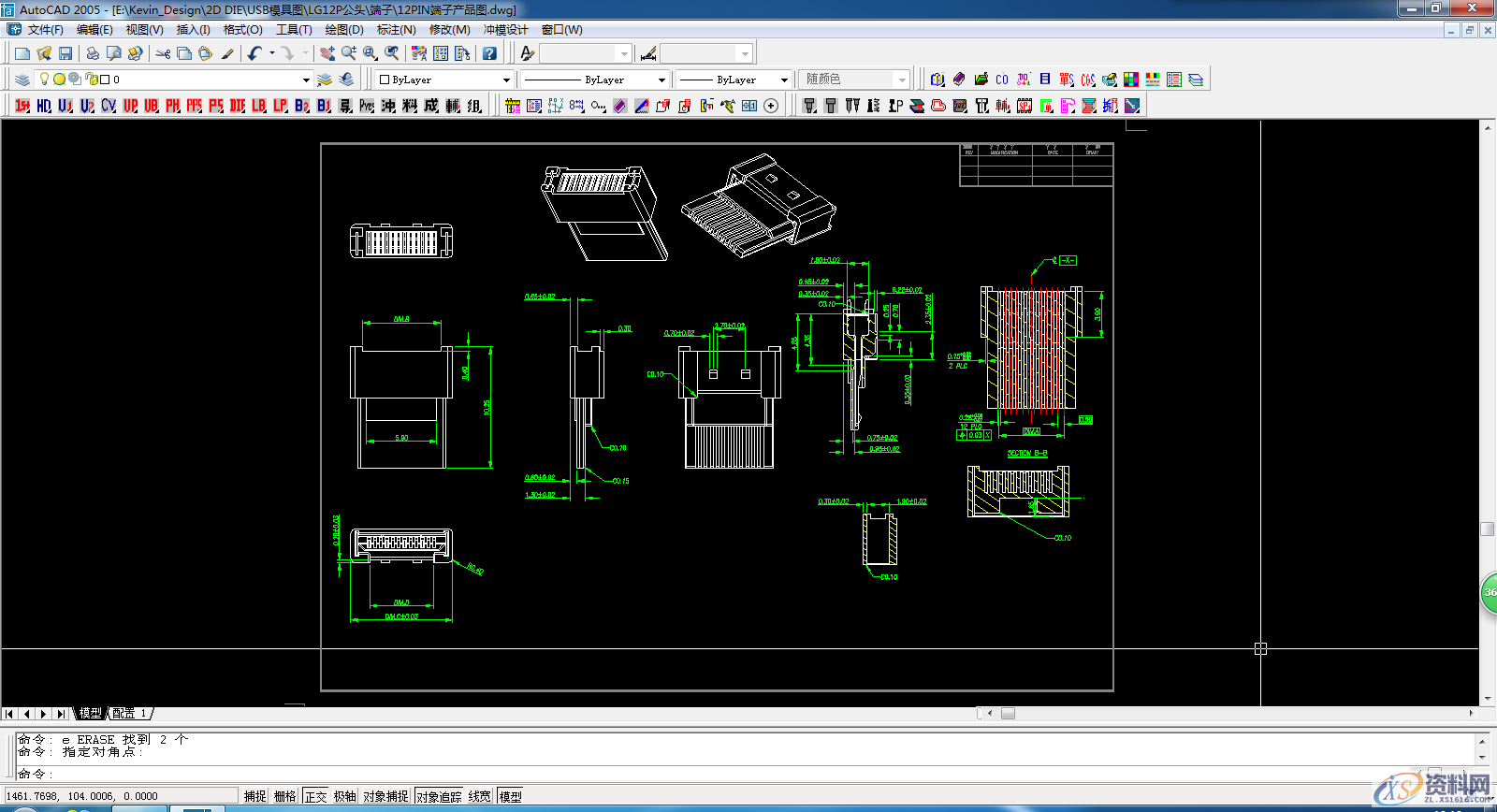This screenshot has height=812, width=1497.
Task: Click the Undo arrow icon
Action: pos(254,53)
